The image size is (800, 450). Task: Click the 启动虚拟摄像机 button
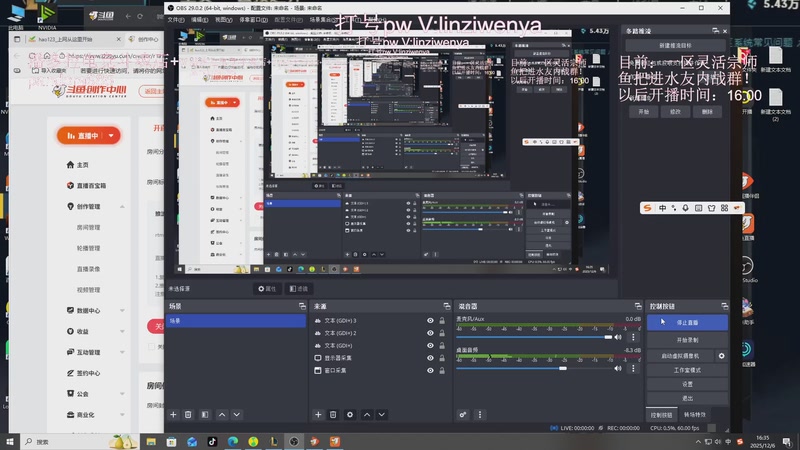pos(680,356)
